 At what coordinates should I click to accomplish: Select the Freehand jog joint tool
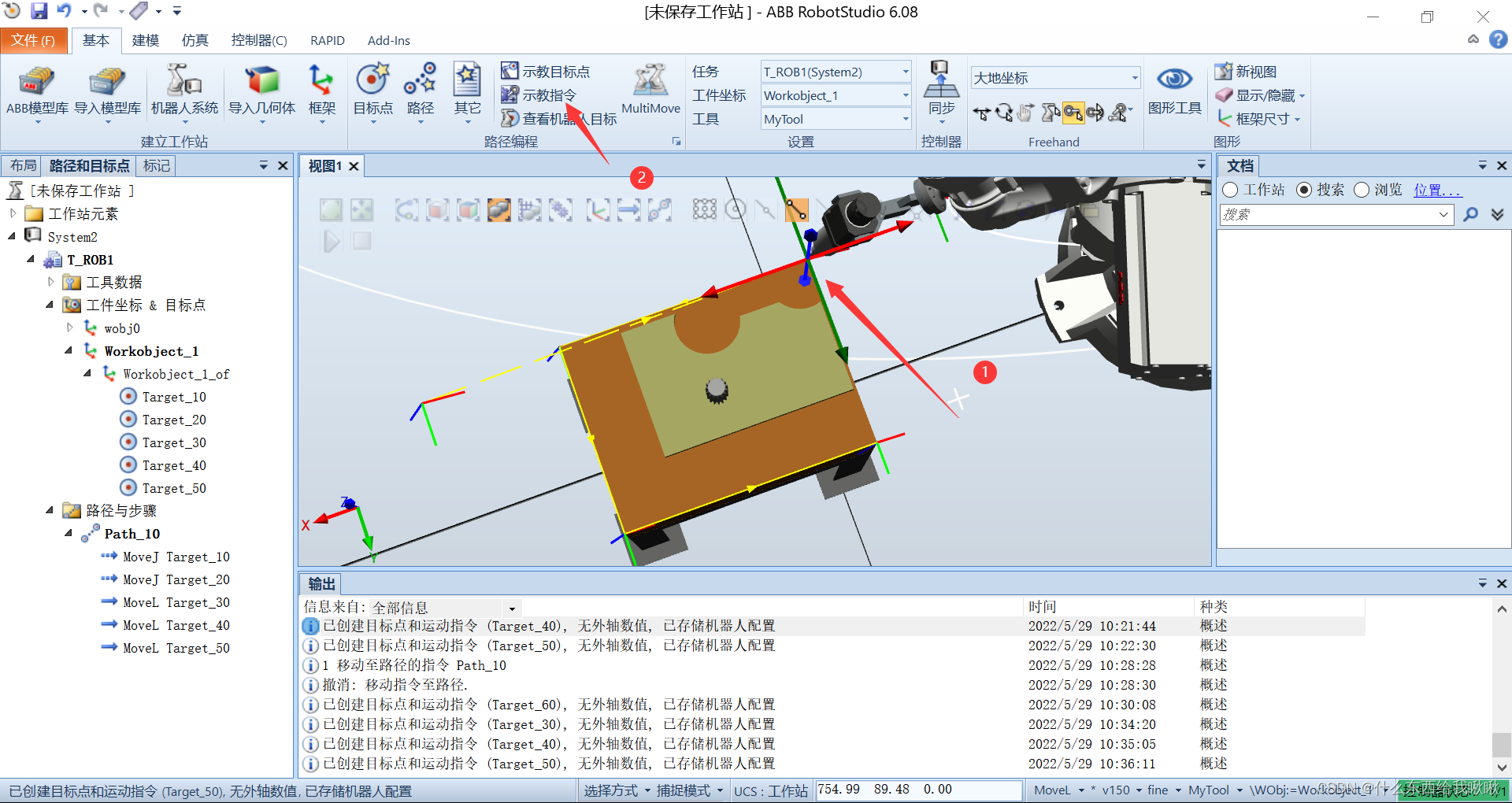click(x=1051, y=113)
